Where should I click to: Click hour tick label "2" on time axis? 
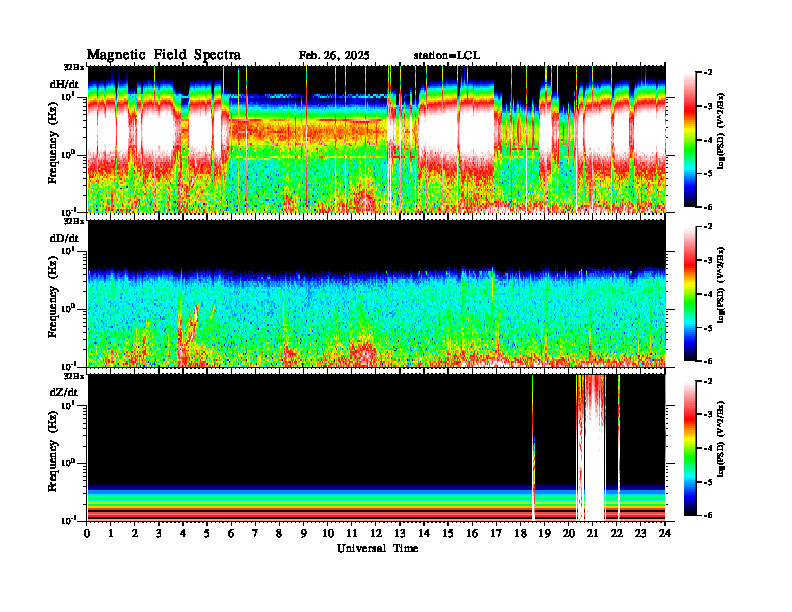click(135, 533)
